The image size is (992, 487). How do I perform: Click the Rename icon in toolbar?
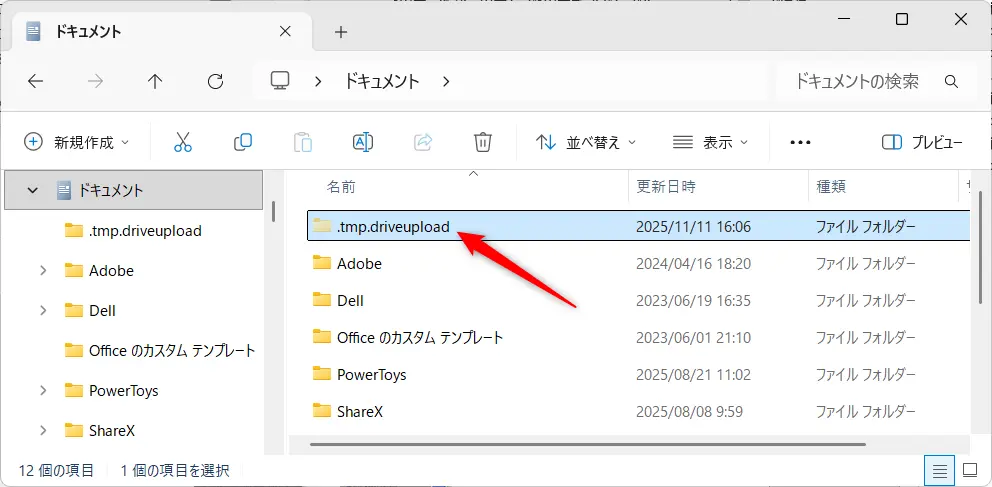363,142
